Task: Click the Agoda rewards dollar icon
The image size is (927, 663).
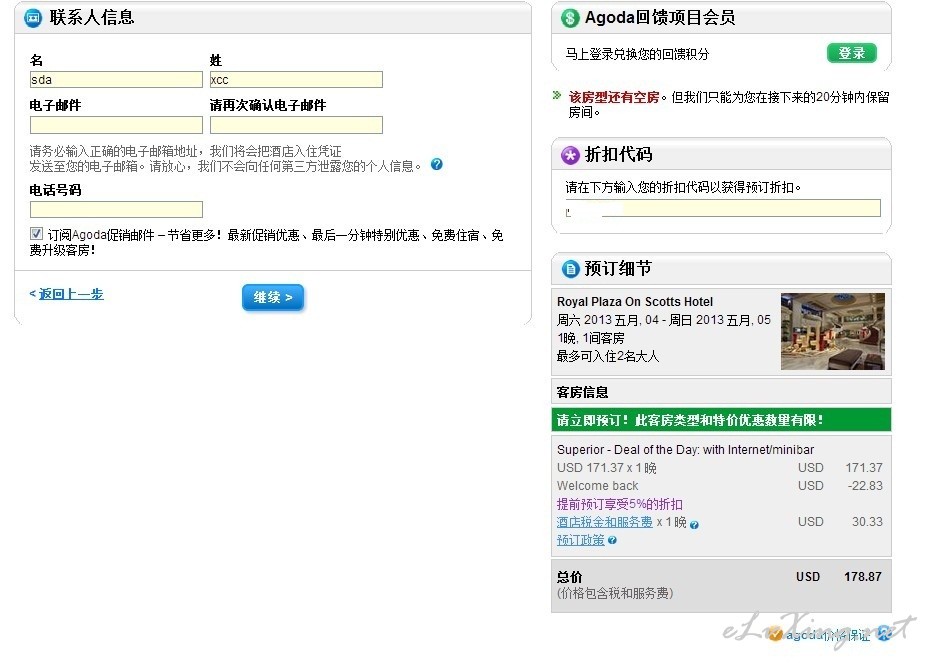Action: pos(570,18)
